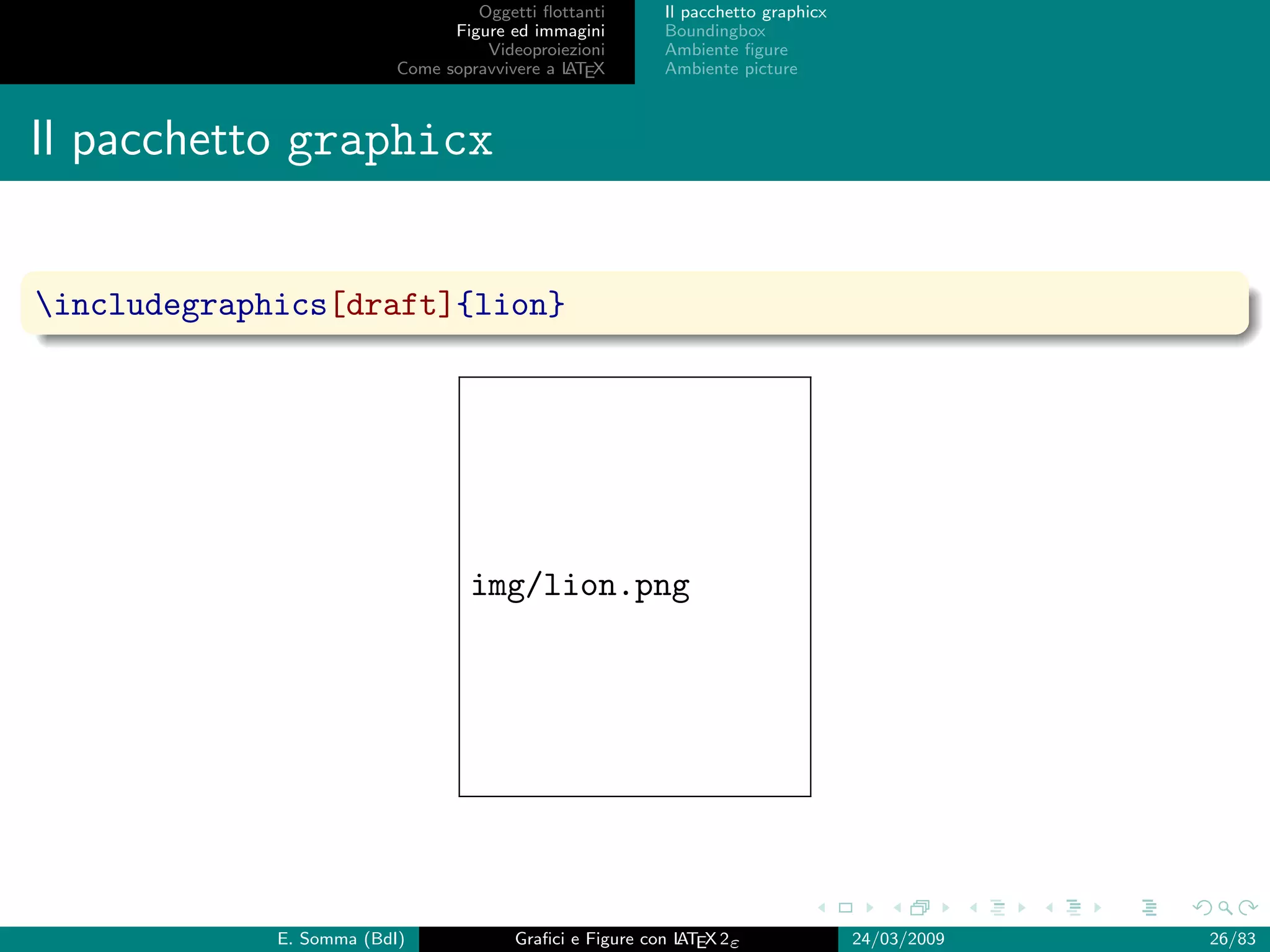Click the [draft] option in the code

pyautogui.click(x=392, y=304)
